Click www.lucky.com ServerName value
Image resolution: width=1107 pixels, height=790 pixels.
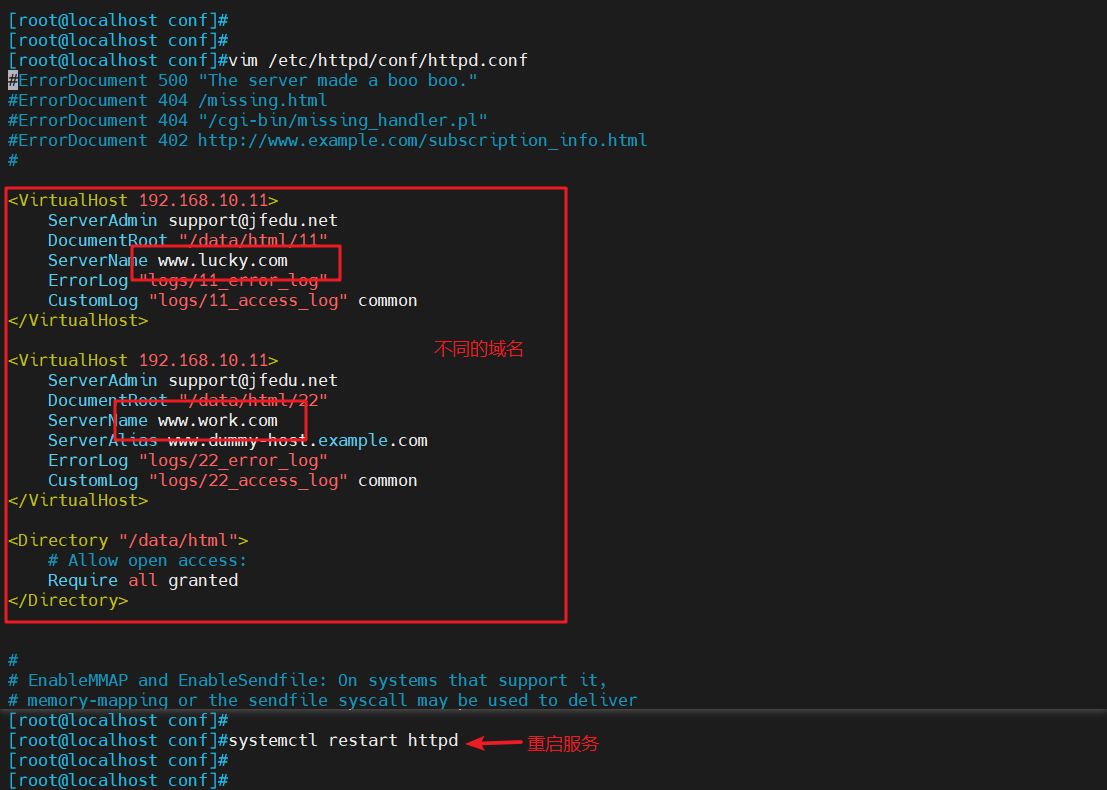[222, 261]
